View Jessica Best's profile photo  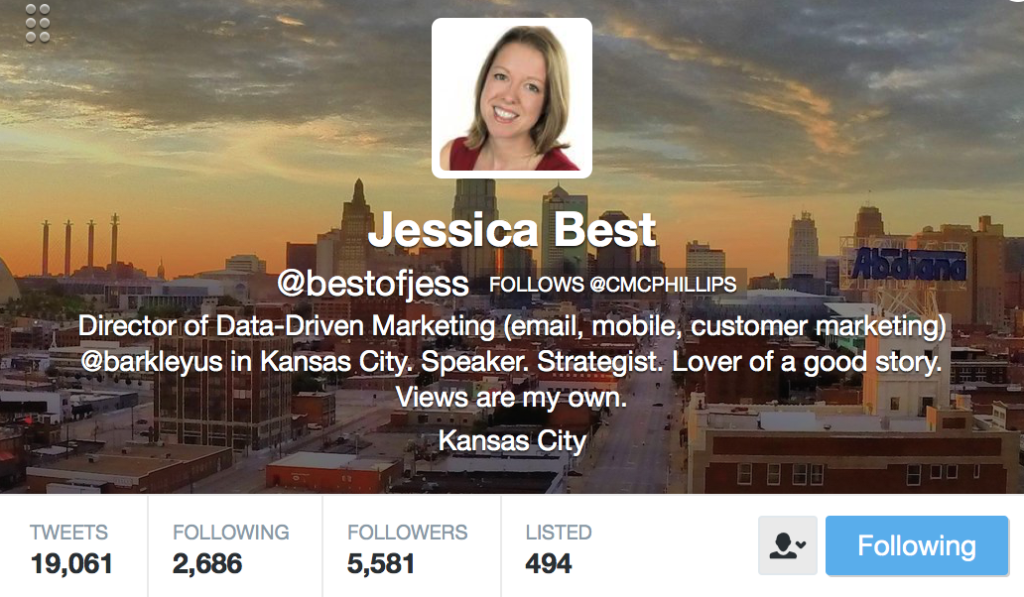[511, 98]
